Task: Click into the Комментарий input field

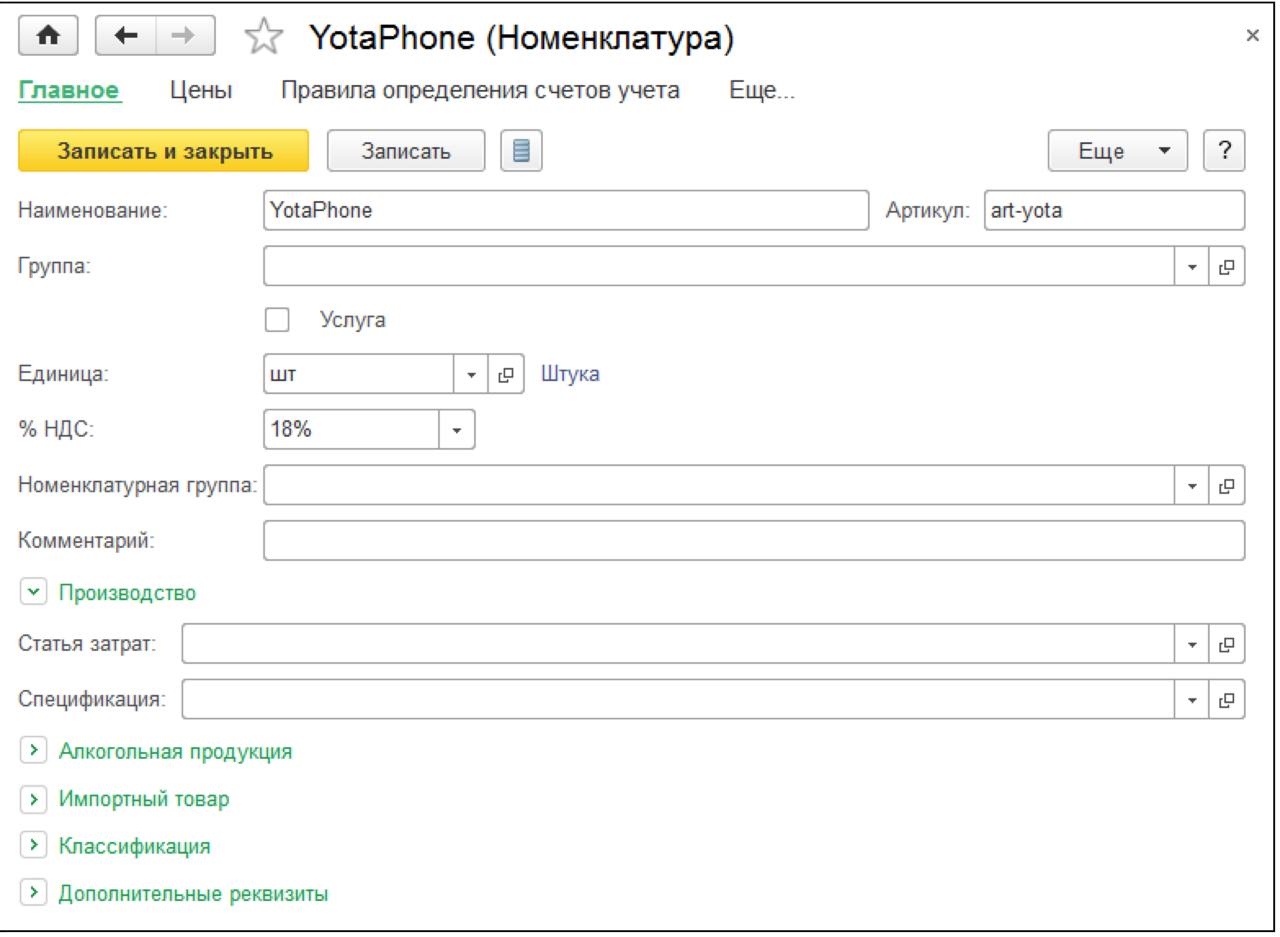Action: pyautogui.click(x=753, y=540)
